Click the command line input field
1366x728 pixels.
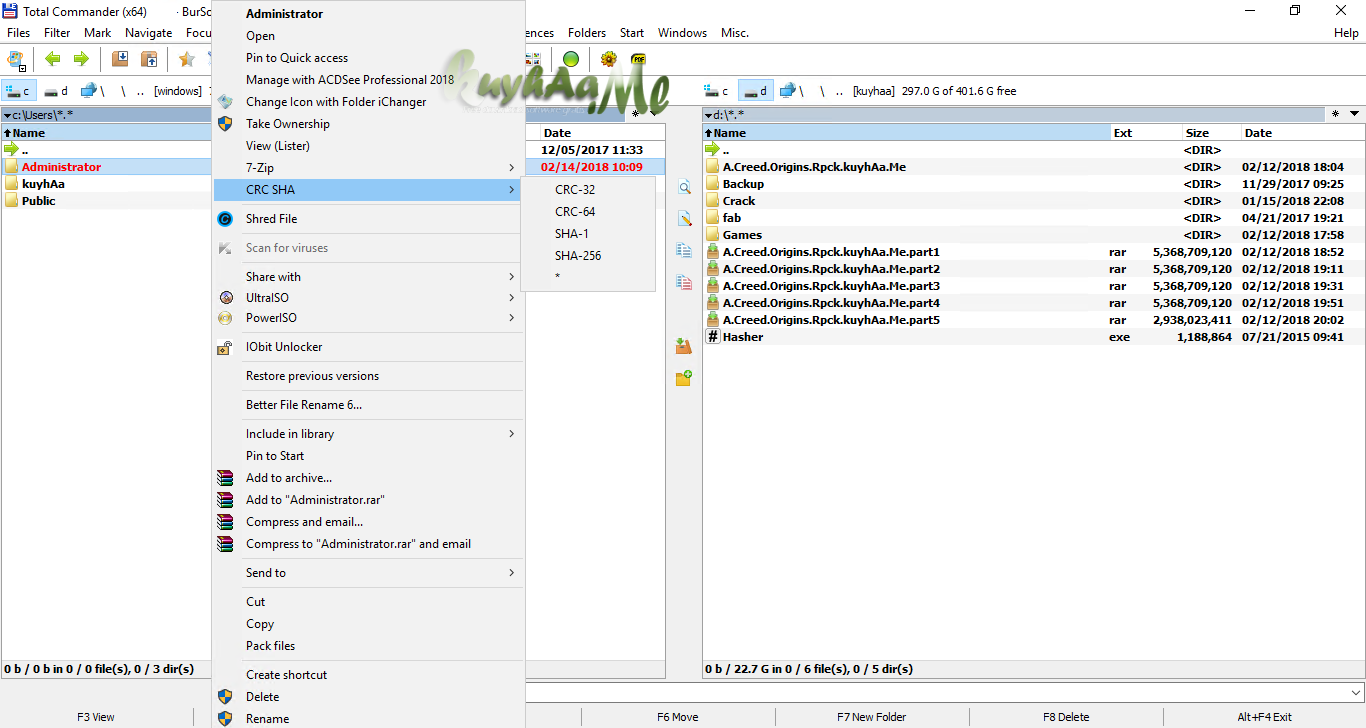click(x=936, y=692)
